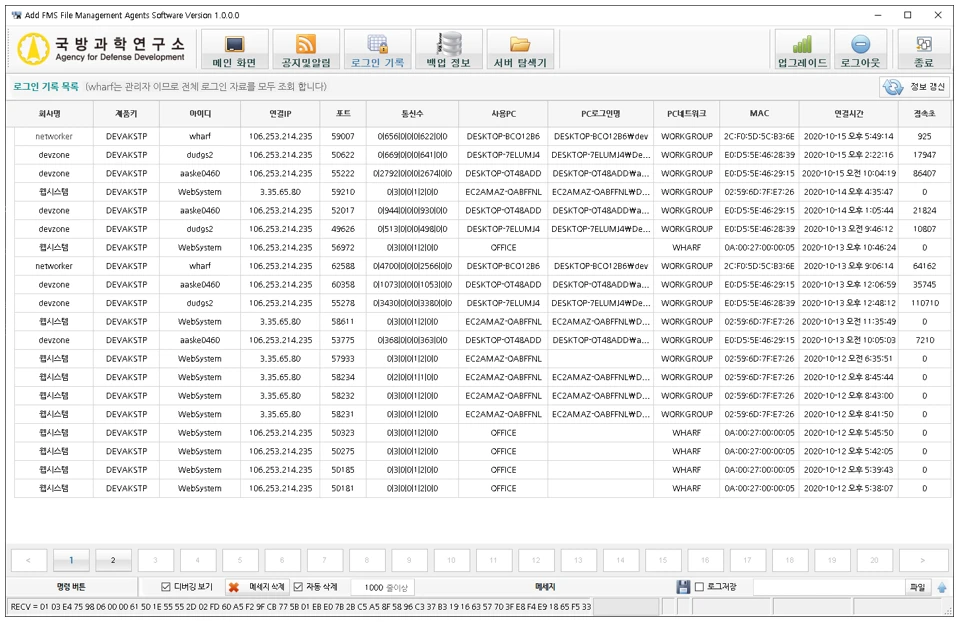
Task: Select the aaske0460 row with port 55222
Action: click(x=482, y=173)
